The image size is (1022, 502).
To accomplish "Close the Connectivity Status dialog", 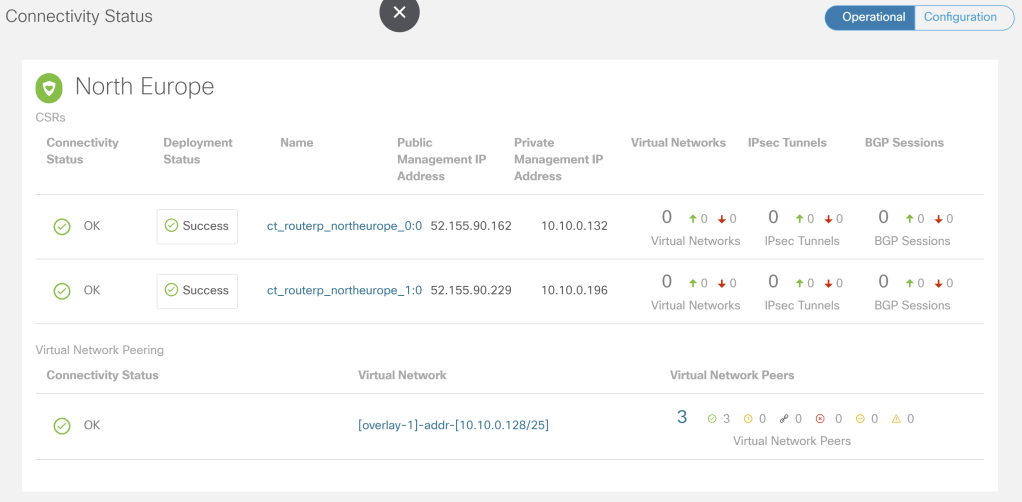I will click(399, 13).
